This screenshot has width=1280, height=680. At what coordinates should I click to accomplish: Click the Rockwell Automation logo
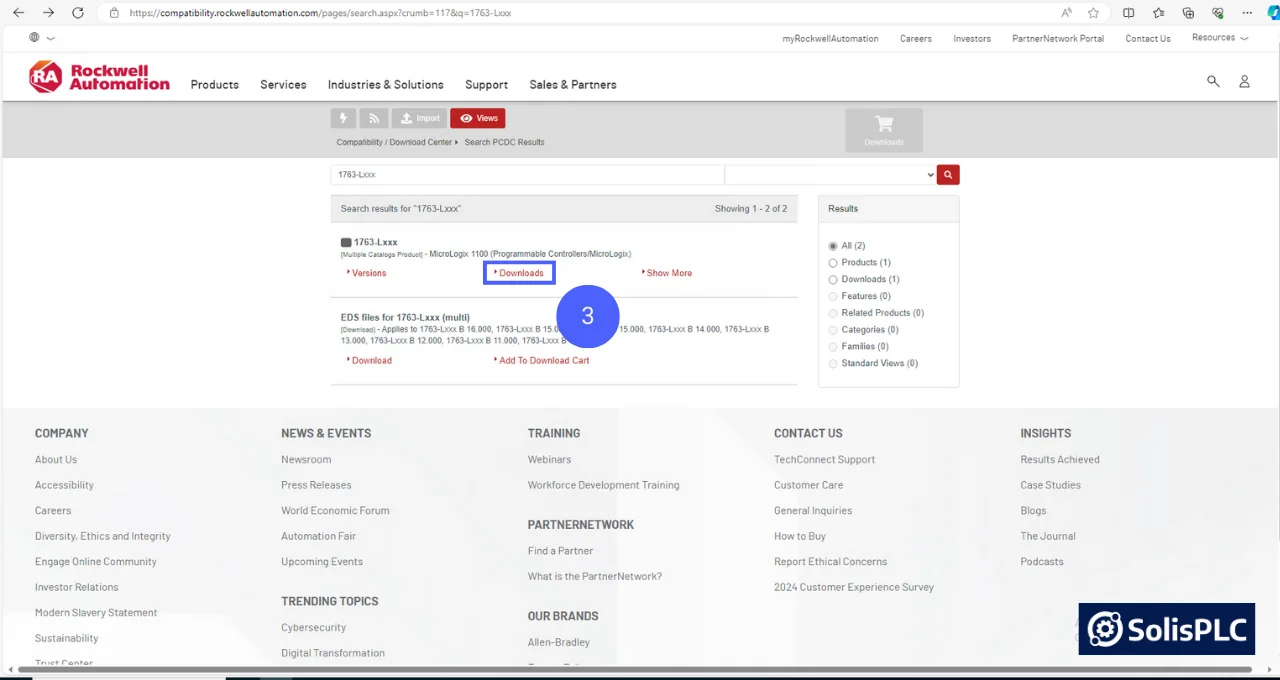[x=99, y=76]
